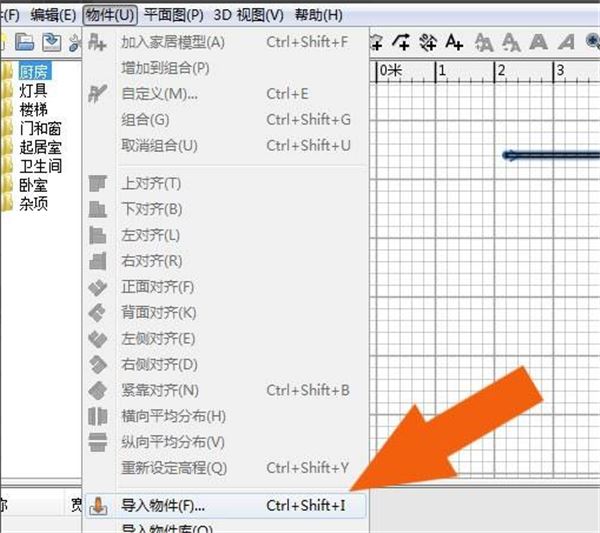600x533 pixels.
Task: Select 灯具 category in furniture tree
Action: coord(33,91)
